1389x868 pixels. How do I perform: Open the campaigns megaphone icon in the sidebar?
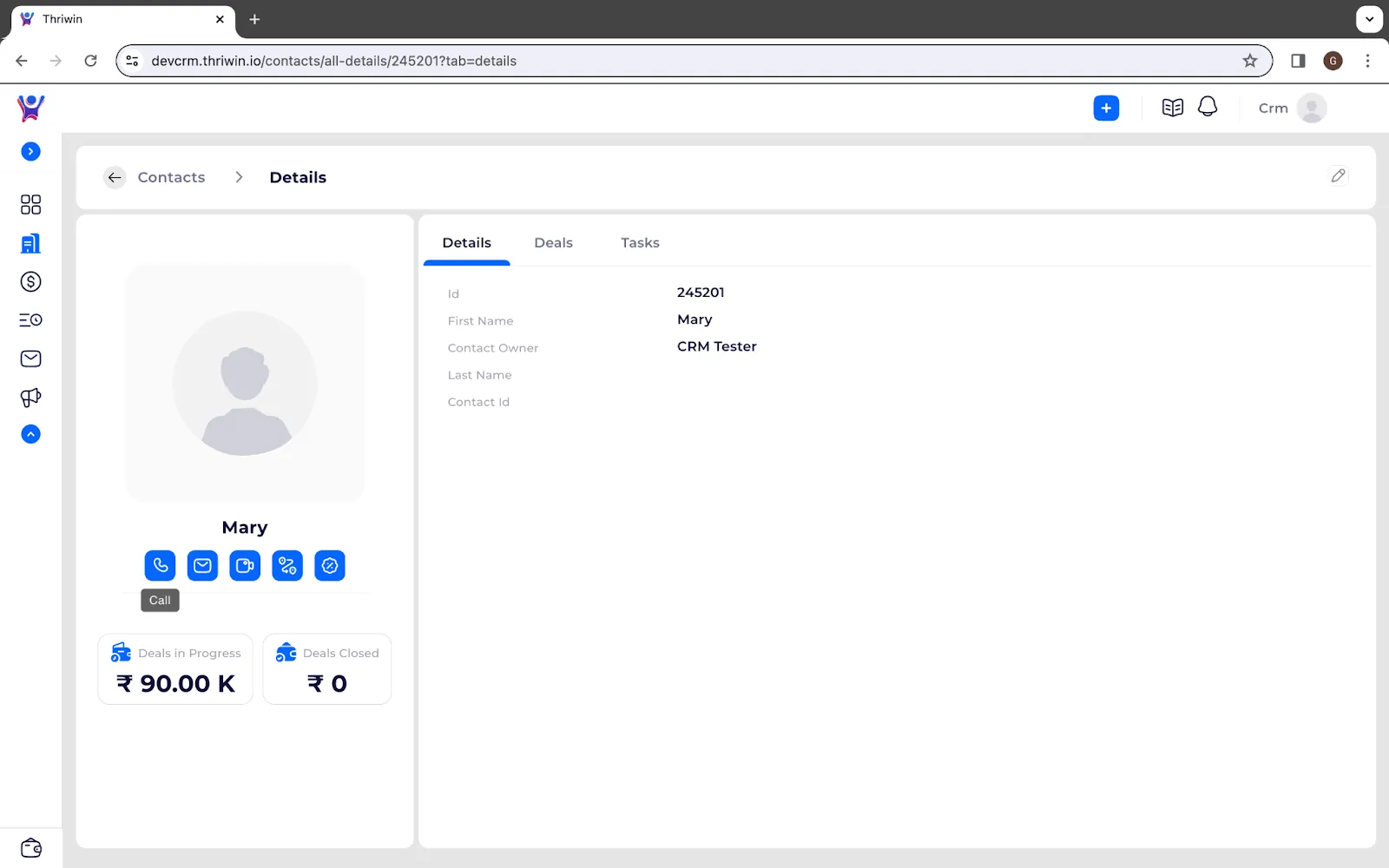[30, 398]
